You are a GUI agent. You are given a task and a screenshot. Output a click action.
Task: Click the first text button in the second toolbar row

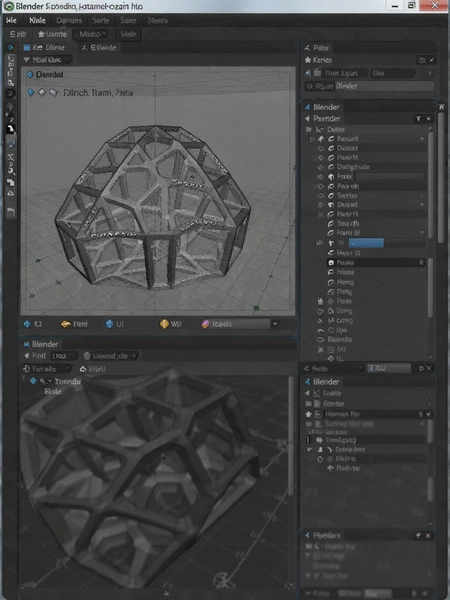coord(18,34)
